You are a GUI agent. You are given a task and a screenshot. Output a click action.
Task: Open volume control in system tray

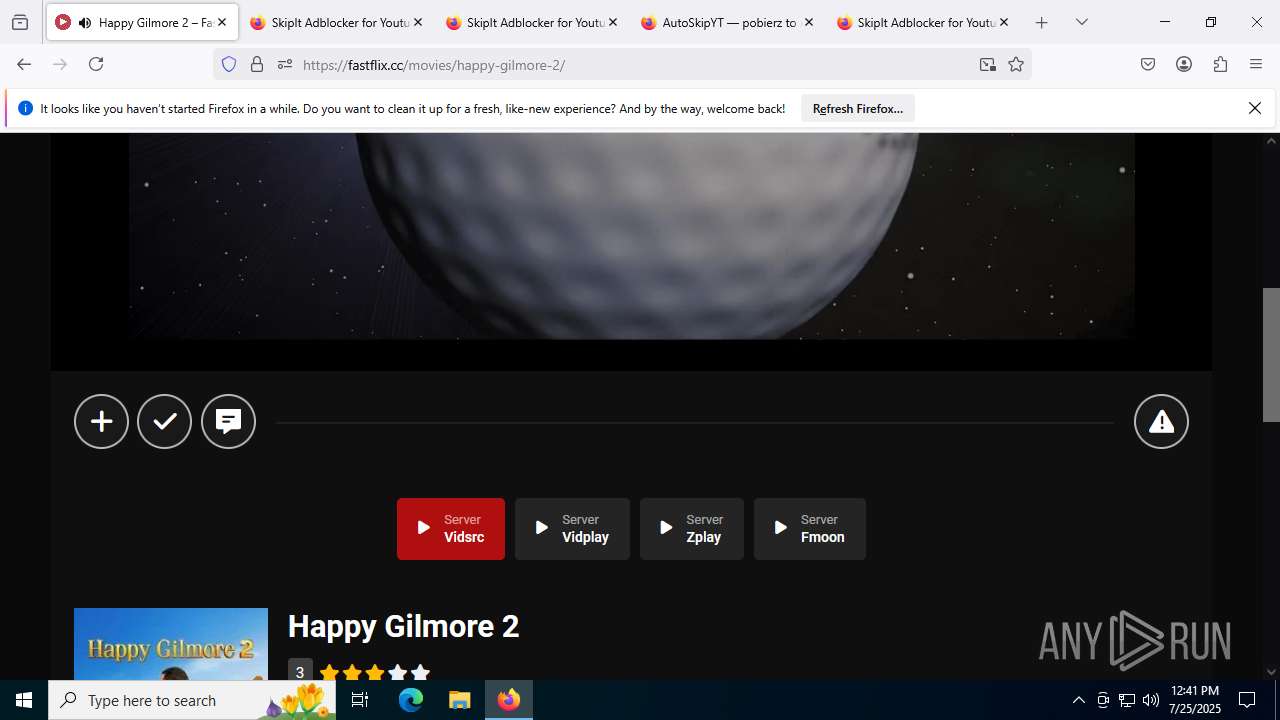(x=1151, y=700)
